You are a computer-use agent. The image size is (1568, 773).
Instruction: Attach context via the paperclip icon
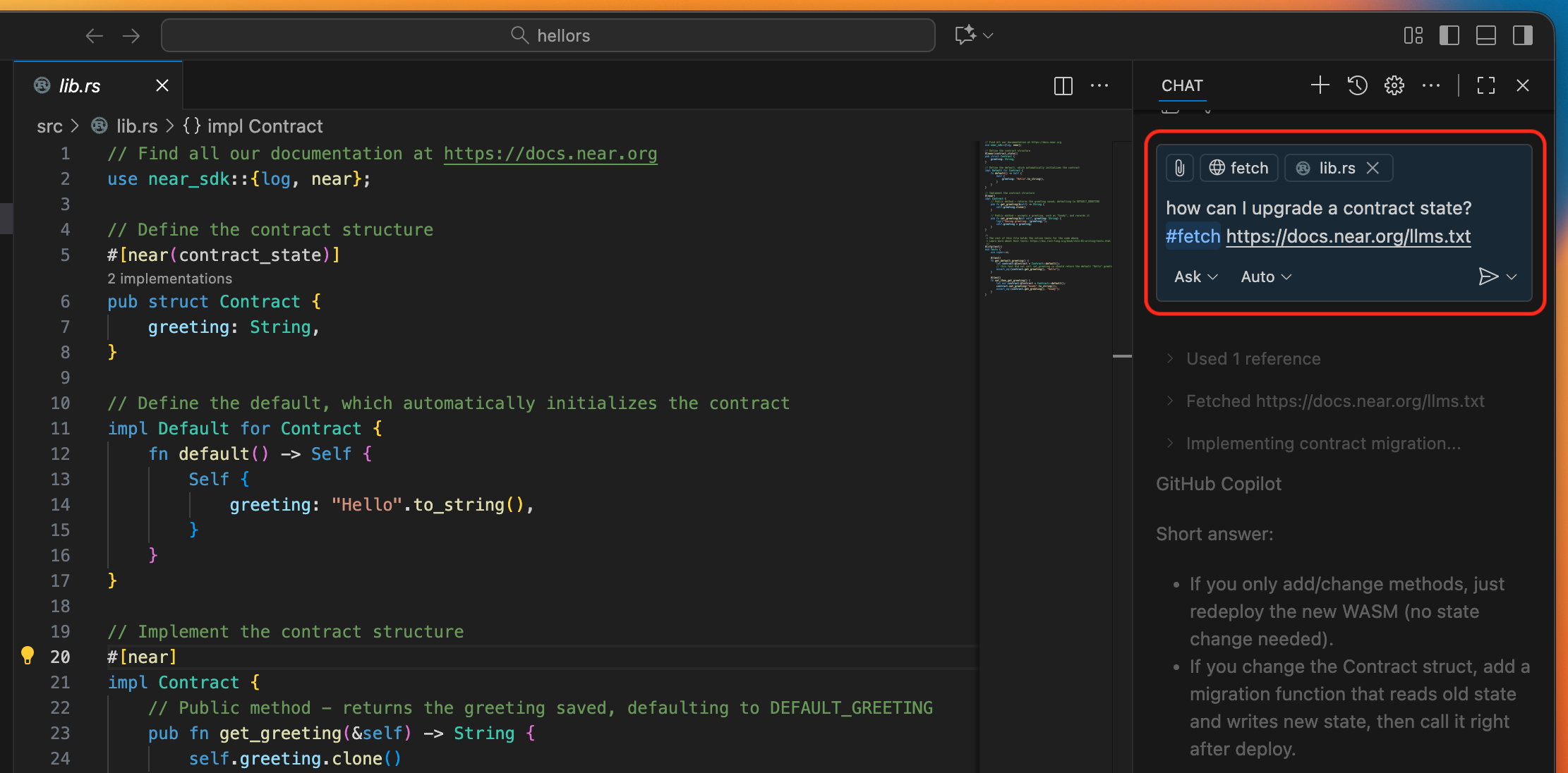pos(1179,168)
